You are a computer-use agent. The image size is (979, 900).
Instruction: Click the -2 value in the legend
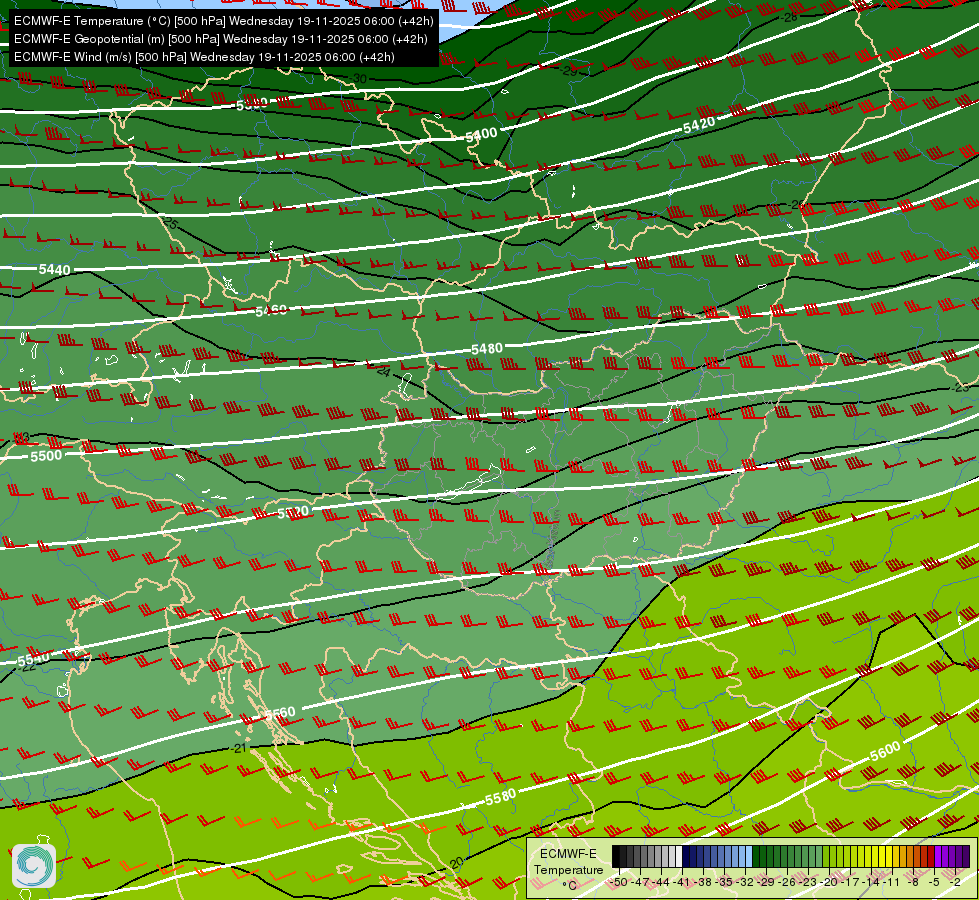point(955,882)
